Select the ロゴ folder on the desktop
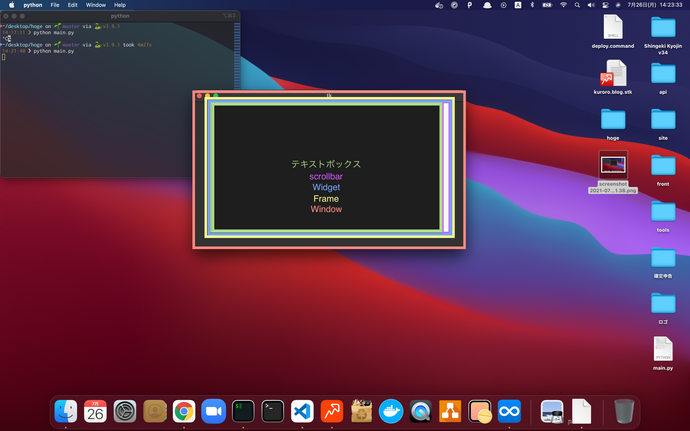 [663, 303]
